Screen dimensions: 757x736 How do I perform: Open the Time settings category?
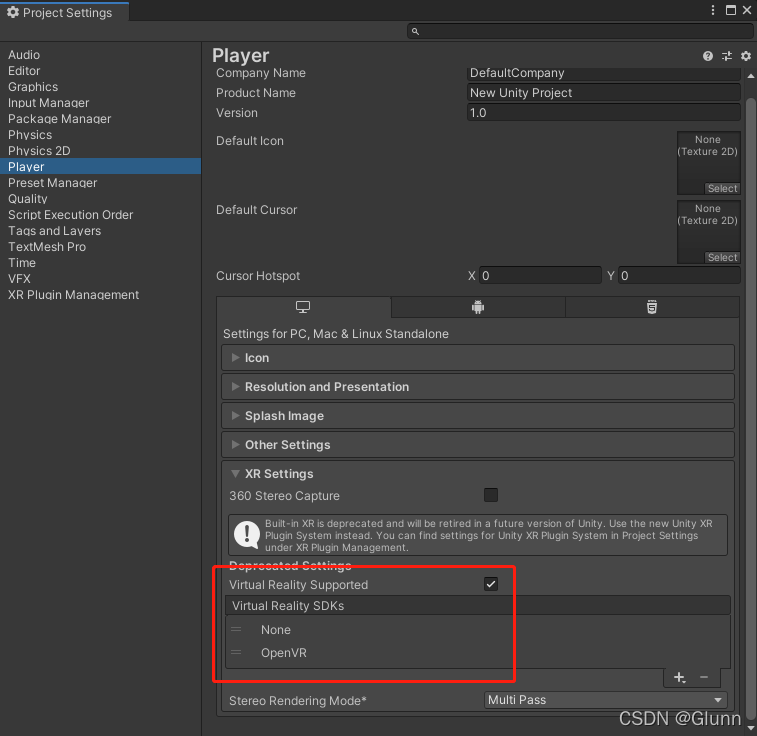click(100, 262)
